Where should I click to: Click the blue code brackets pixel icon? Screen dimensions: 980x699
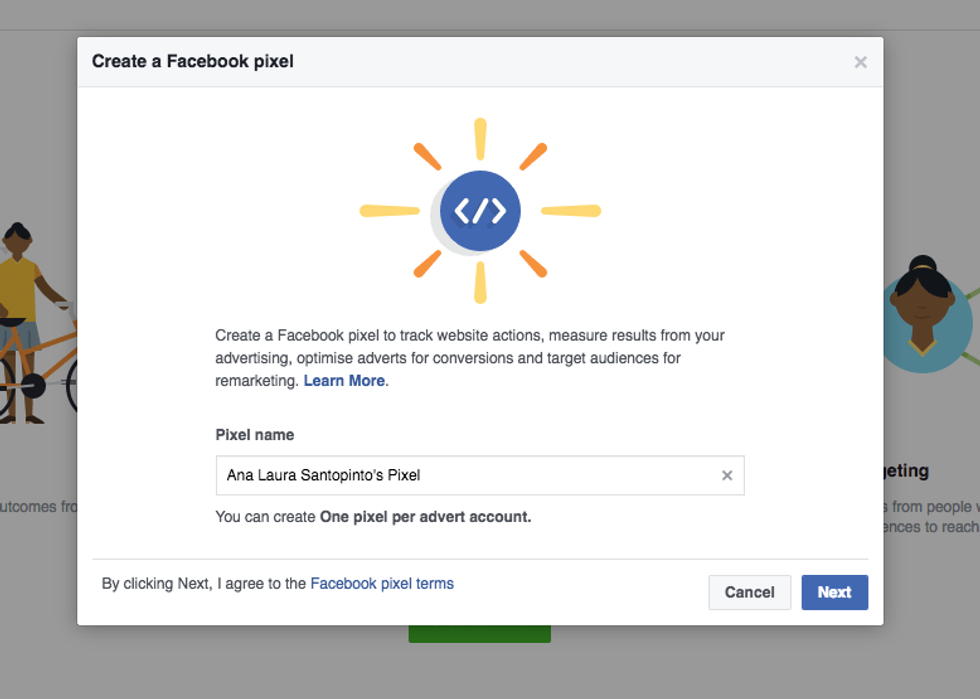click(x=480, y=211)
